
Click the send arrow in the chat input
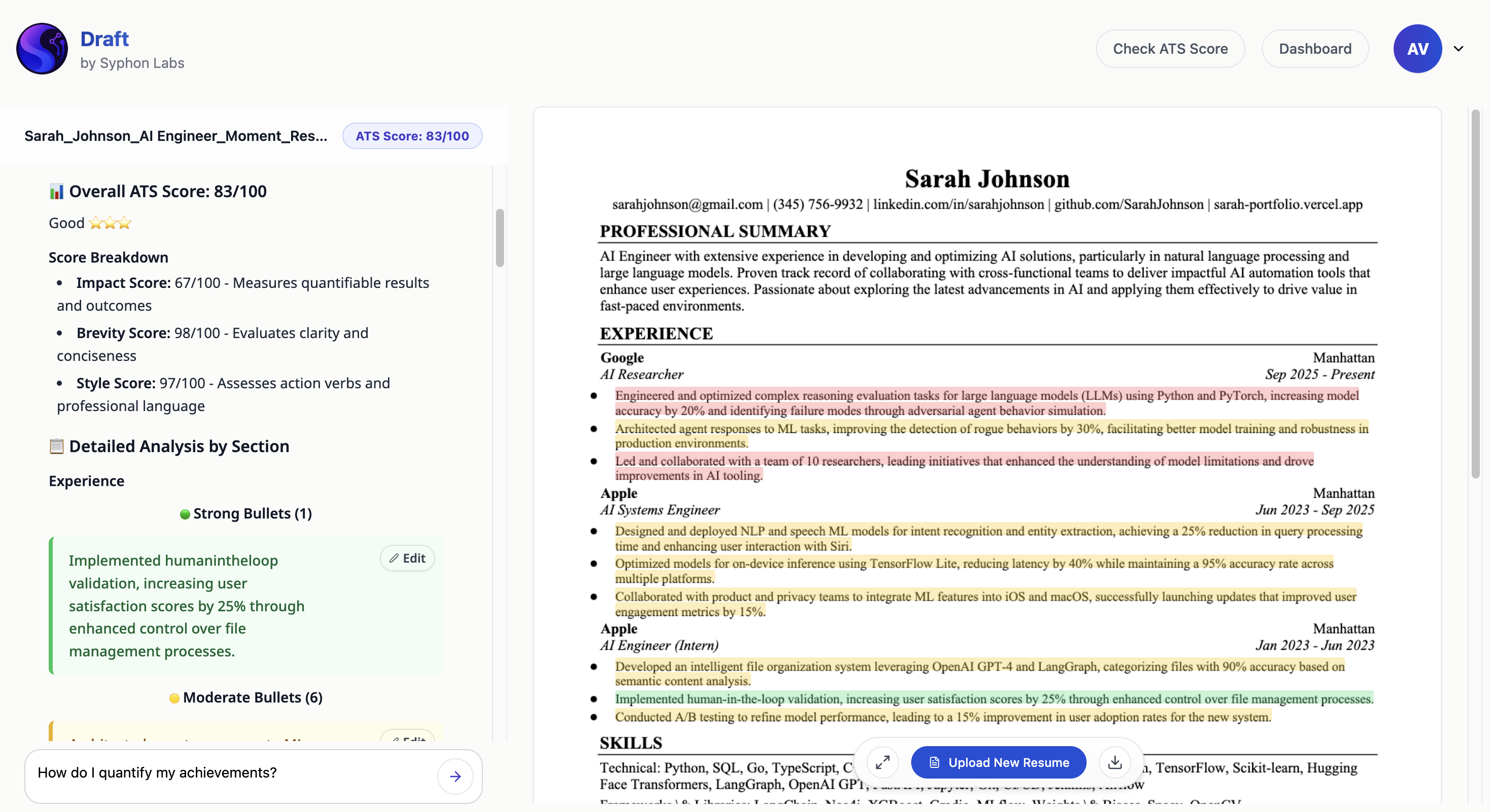pyautogui.click(x=455, y=776)
